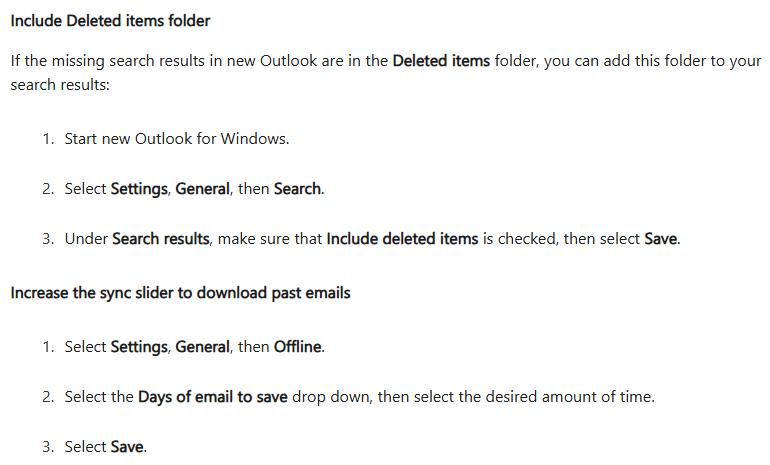Click the 'Increase the sync slider' heading

(180, 293)
